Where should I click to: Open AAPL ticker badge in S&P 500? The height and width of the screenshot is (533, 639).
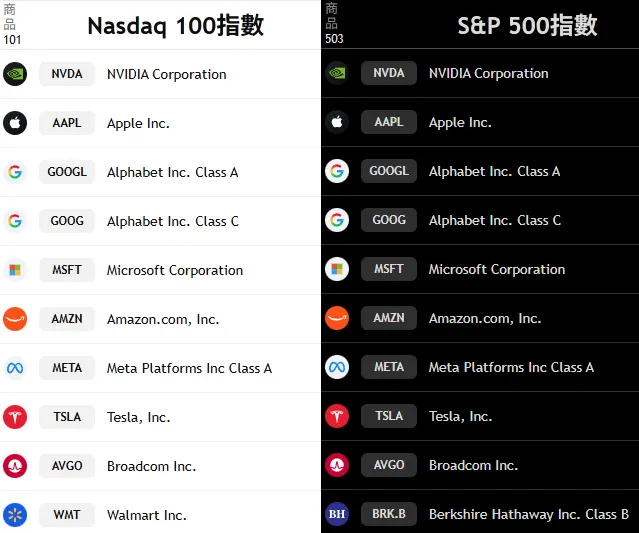389,122
